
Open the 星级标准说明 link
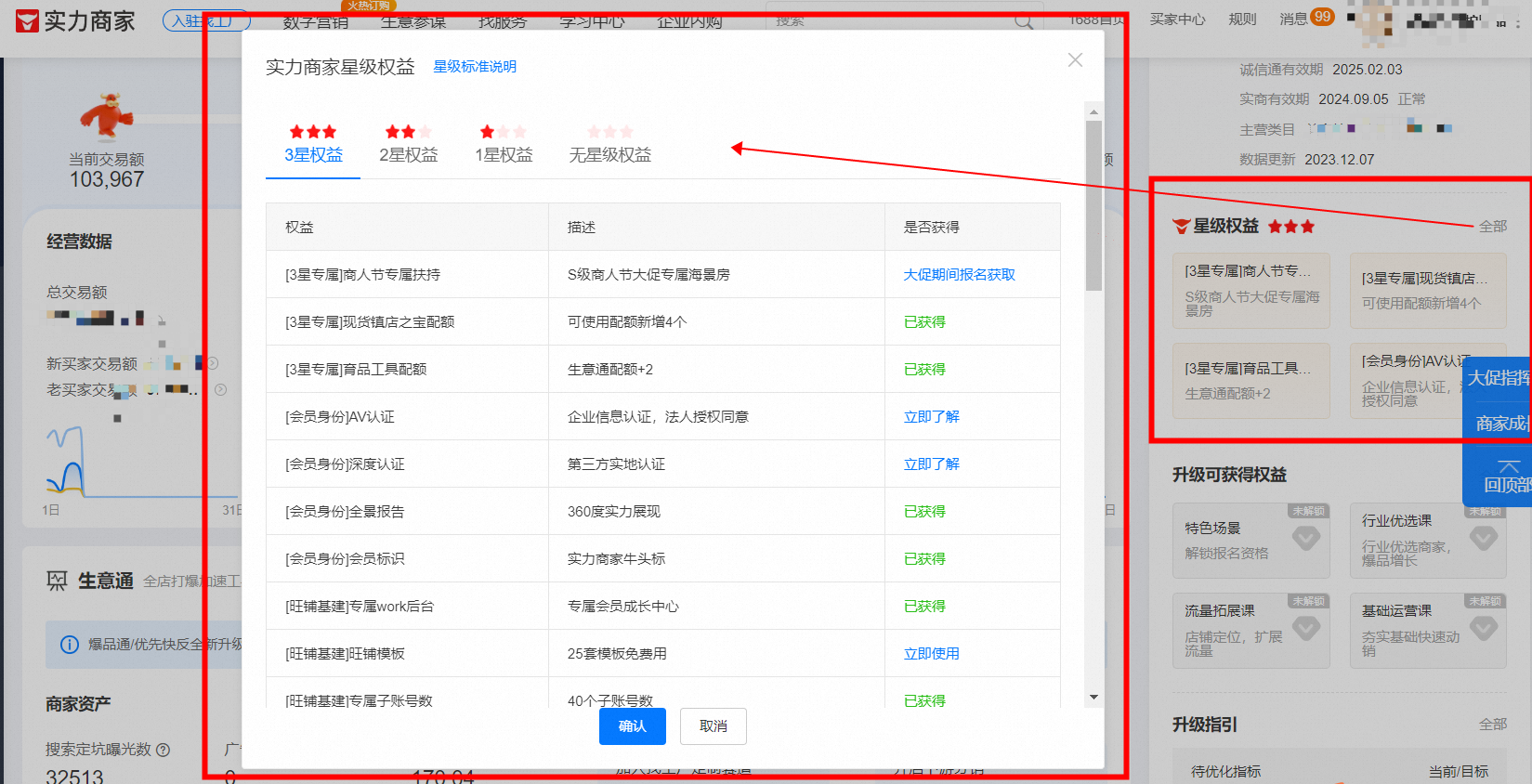(x=475, y=67)
